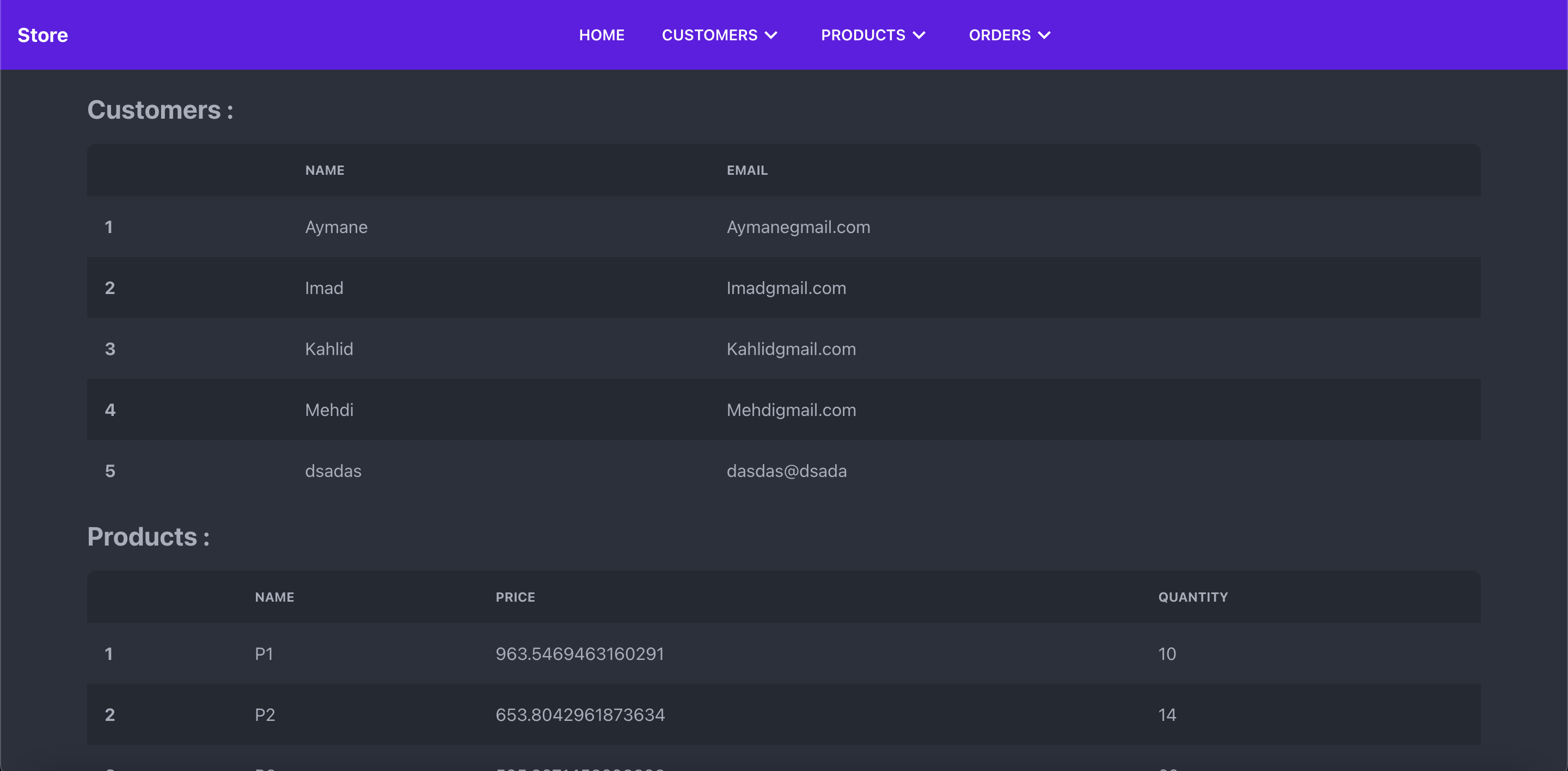Click the PRICE column header
Screen dimensions: 1568x771
coord(515,597)
